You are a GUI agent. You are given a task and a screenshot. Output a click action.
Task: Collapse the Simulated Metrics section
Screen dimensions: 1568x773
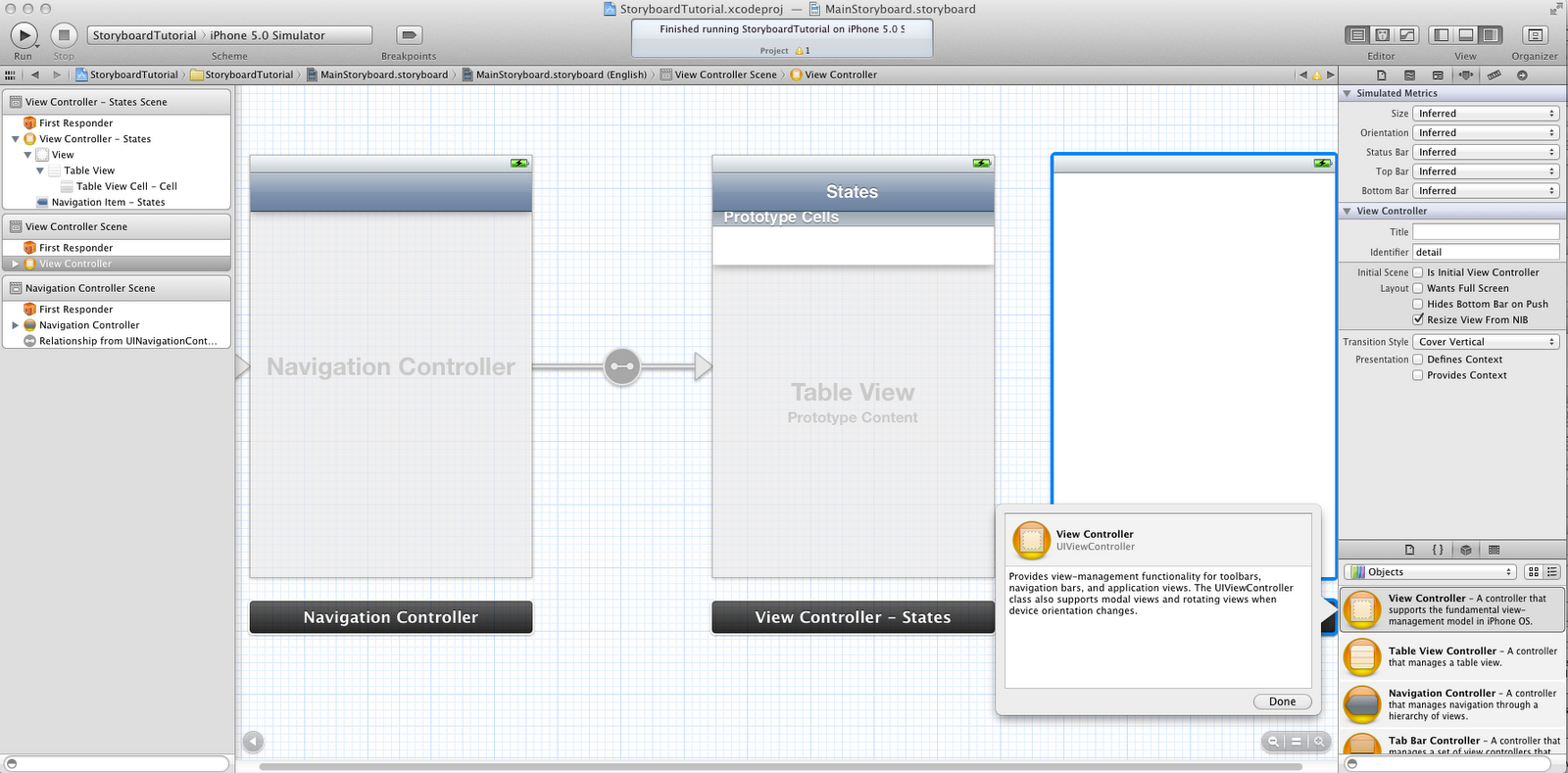pyautogui.click(x=1347, y=93)
